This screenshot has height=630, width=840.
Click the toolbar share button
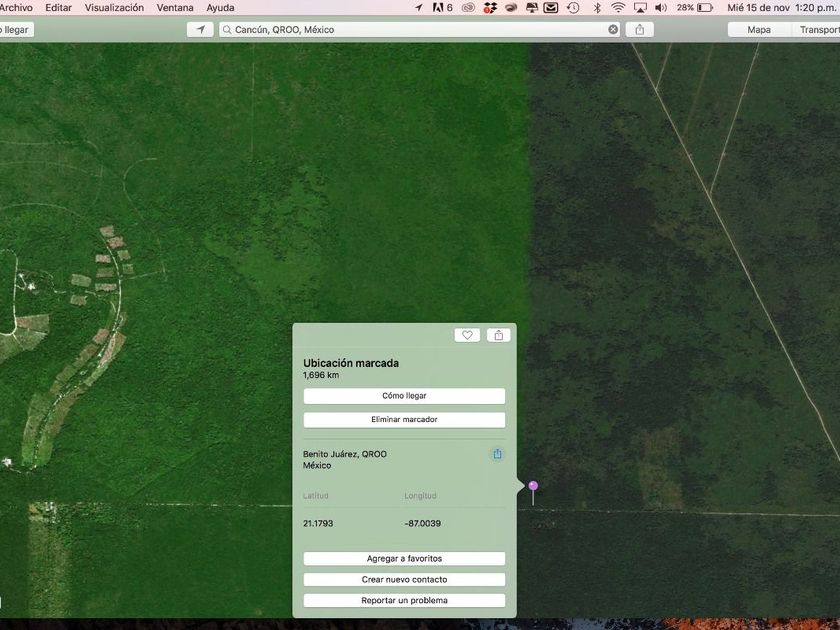tap(640, 30)
